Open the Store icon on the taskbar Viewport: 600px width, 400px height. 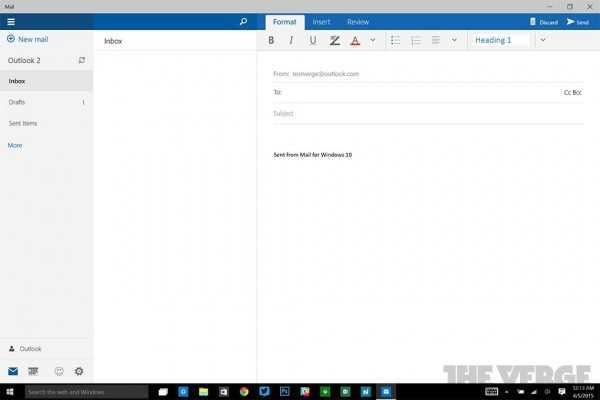tap(223, 392)
